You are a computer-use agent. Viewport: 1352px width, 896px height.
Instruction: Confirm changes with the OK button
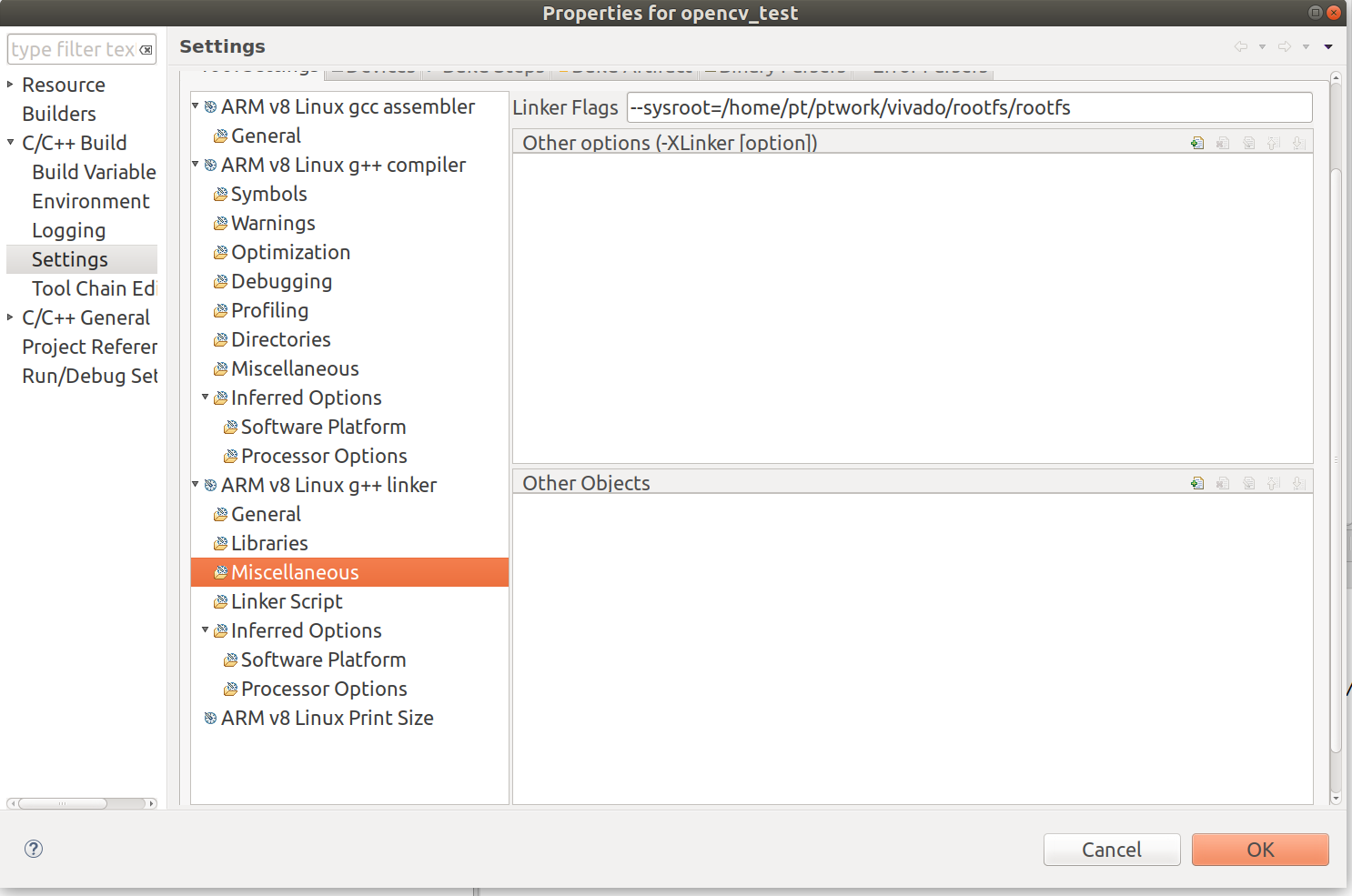pos(1260,849)
